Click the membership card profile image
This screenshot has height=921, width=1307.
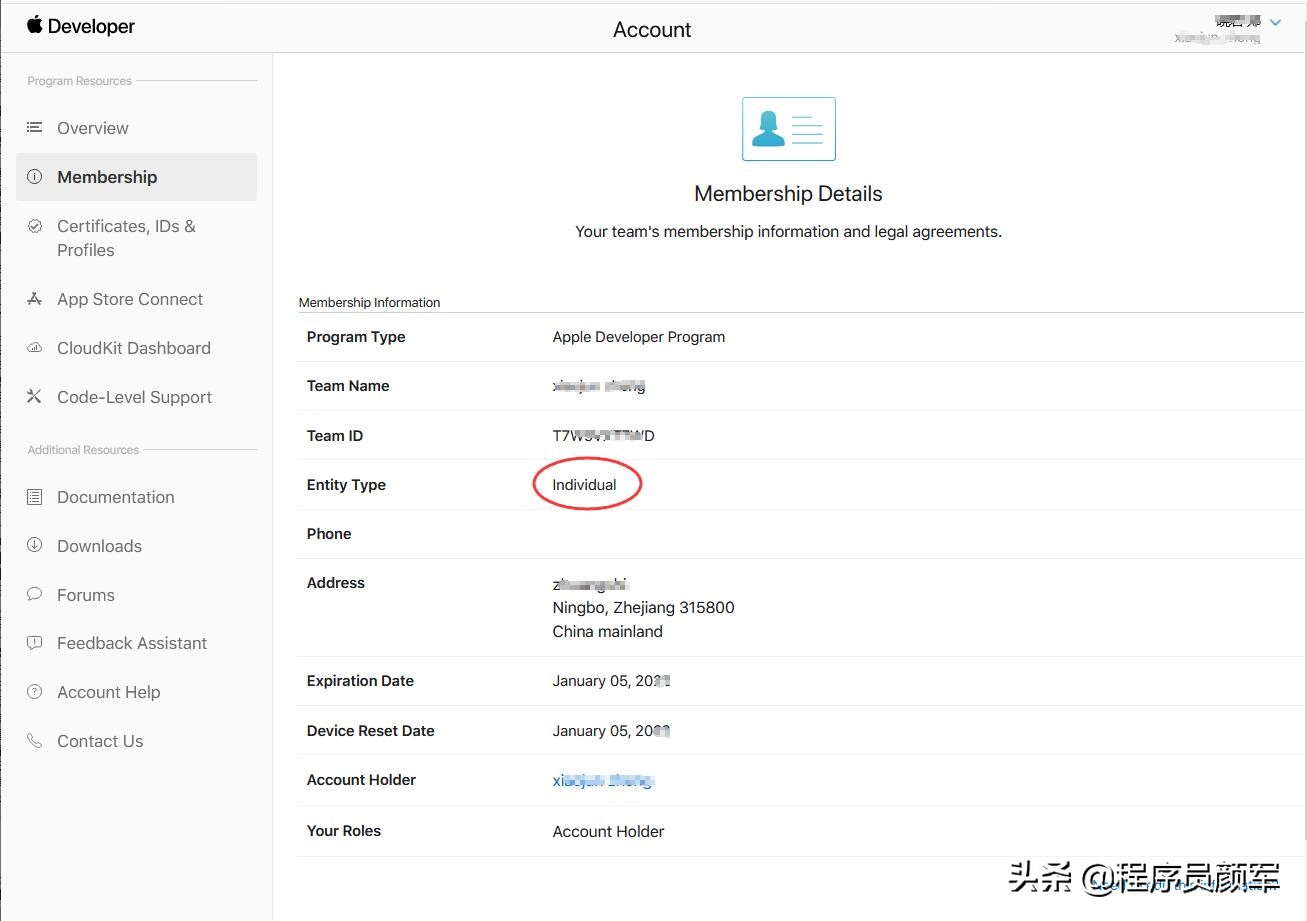pyautogui.click(x=789, y=129)
